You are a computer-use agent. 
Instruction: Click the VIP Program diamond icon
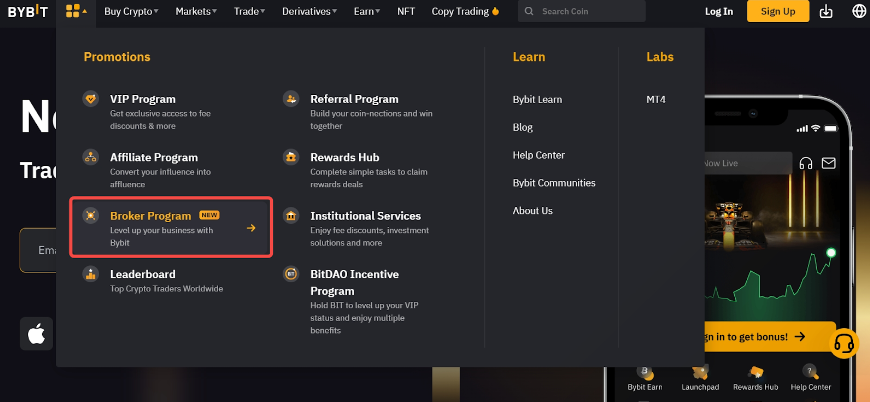91,99
